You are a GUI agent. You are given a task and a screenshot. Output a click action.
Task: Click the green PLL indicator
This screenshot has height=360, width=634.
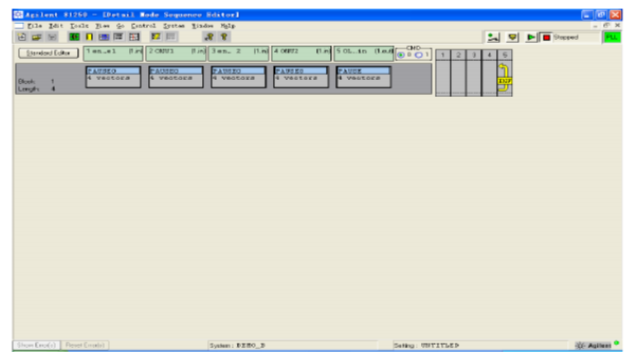(x=612, y=37)
